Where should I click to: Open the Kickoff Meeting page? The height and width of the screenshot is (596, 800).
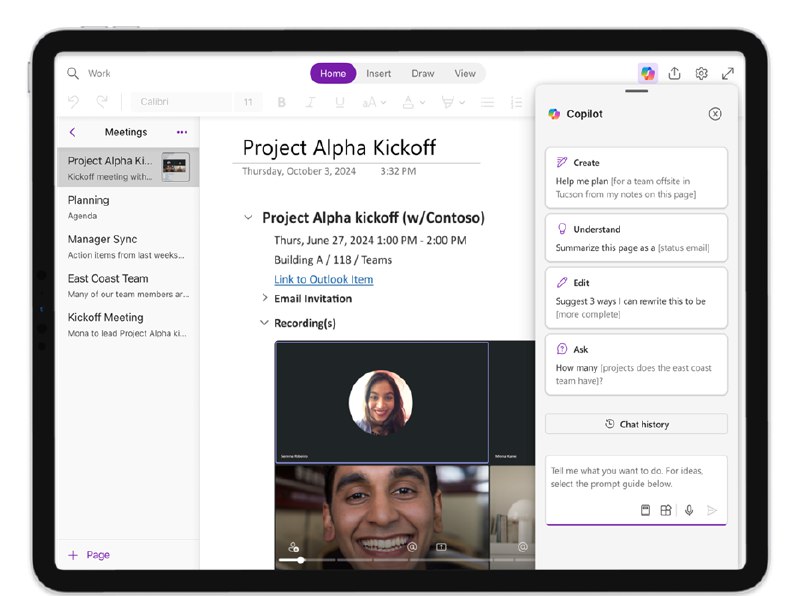click(128, 325)
